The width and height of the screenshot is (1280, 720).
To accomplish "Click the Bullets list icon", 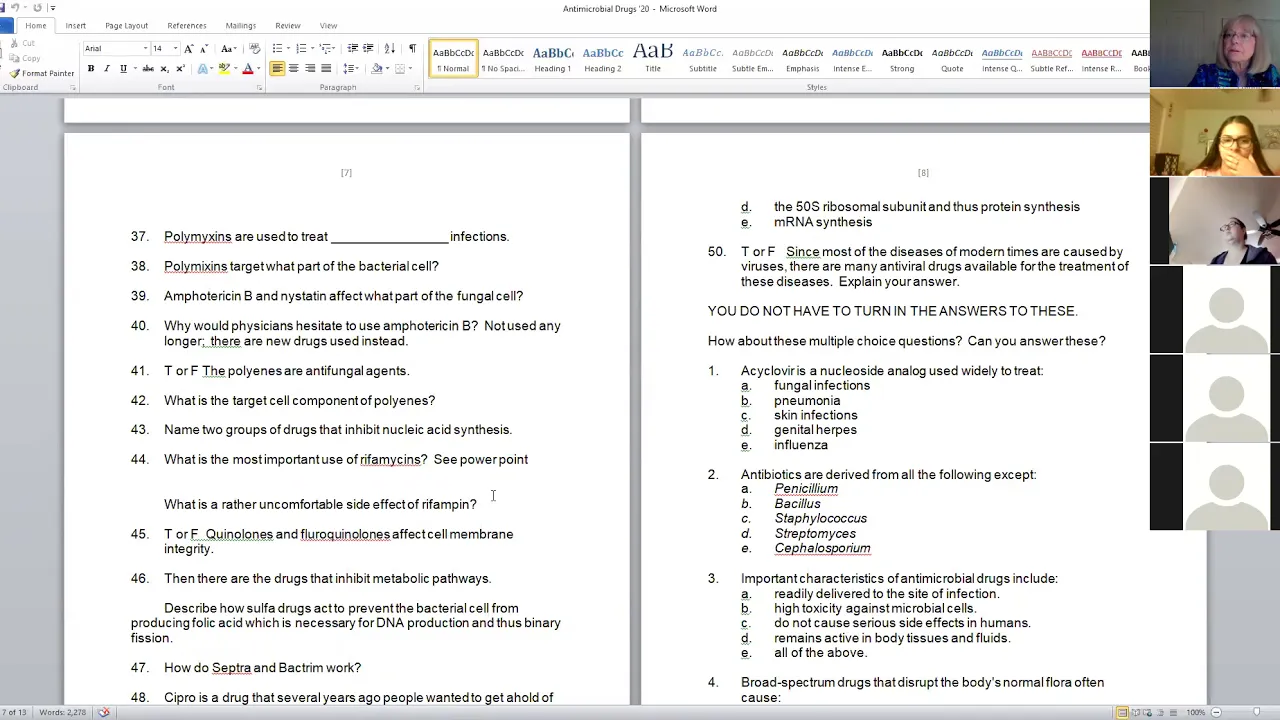I will pyautogui.click(x=277, y=48).
